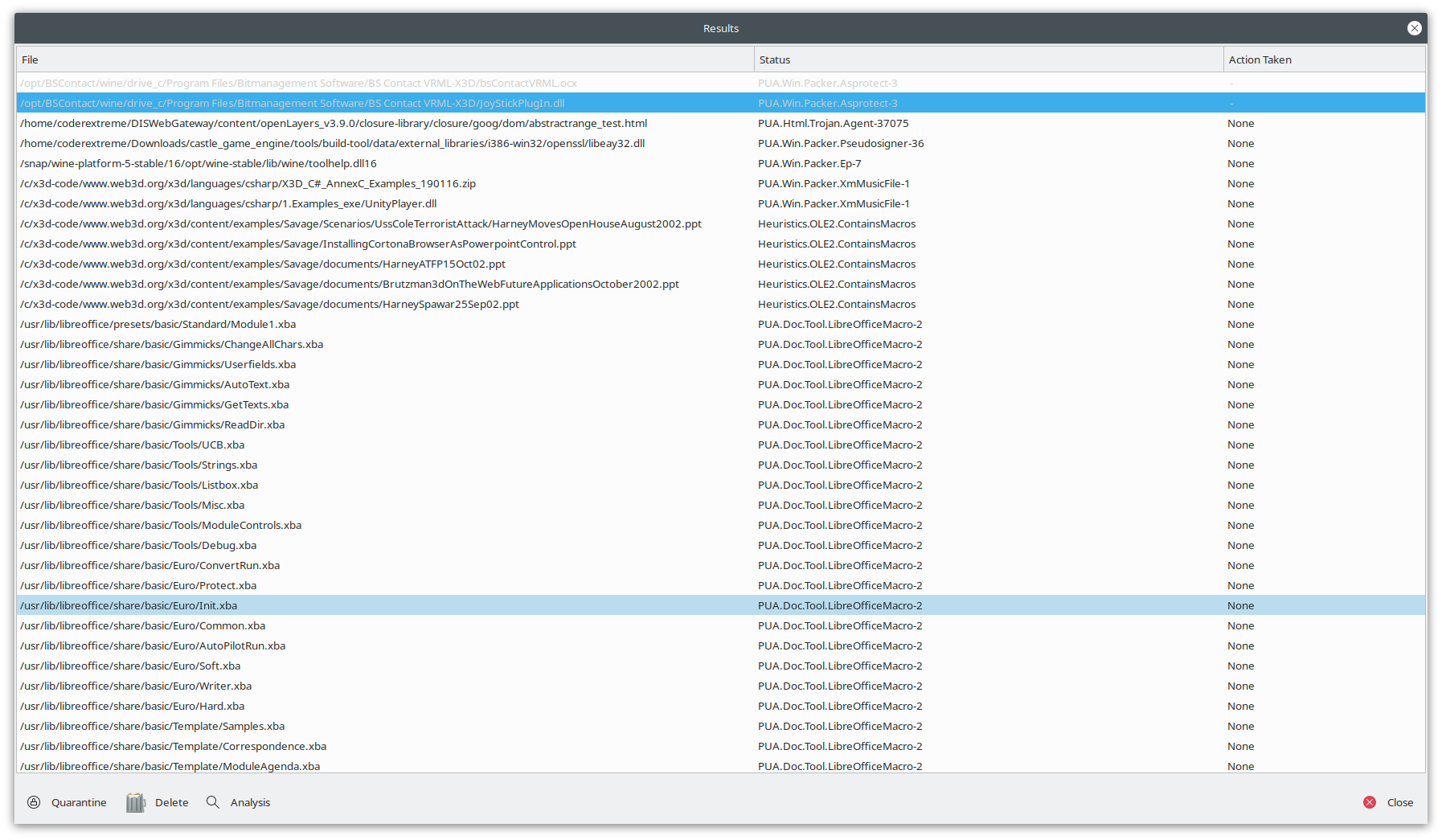Select the HarneyATFP15Oct02.ppt row
1442x840 pixels.
263,264
